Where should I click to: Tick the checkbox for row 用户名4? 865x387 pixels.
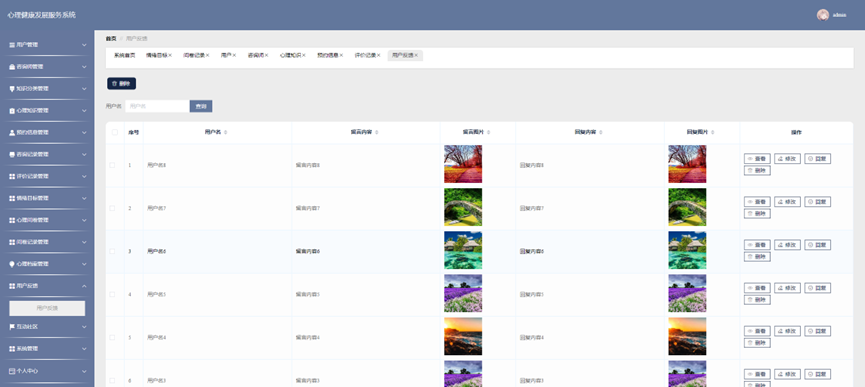(x=112, y=337)
